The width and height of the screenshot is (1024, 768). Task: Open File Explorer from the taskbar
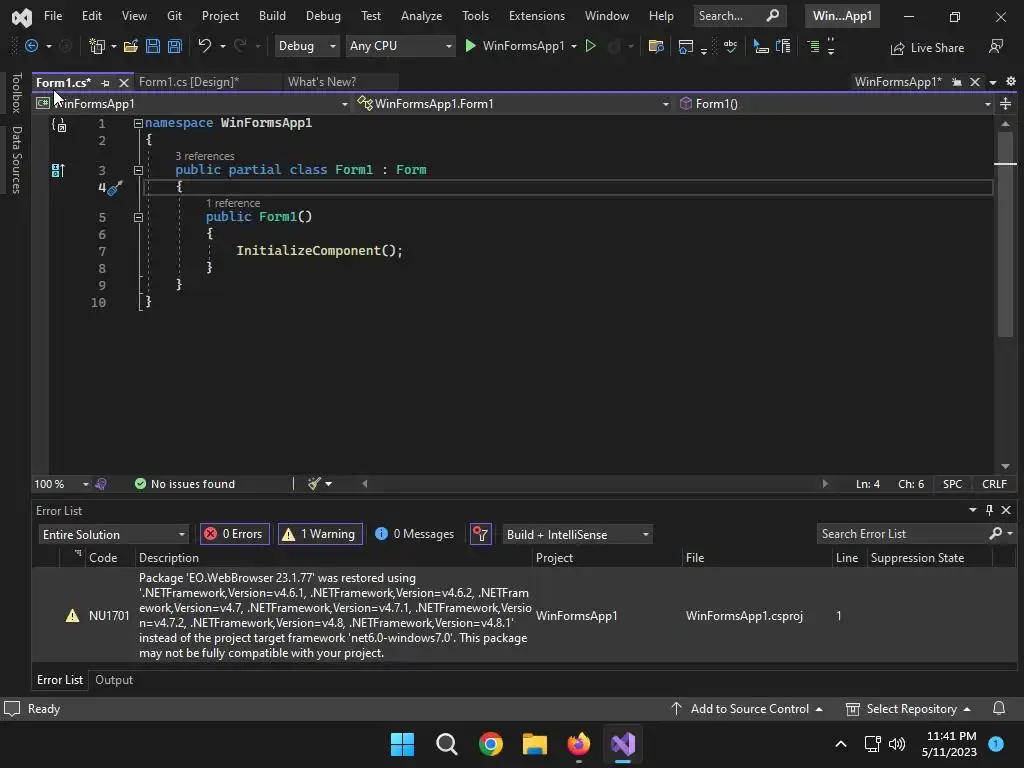[534, 744]
